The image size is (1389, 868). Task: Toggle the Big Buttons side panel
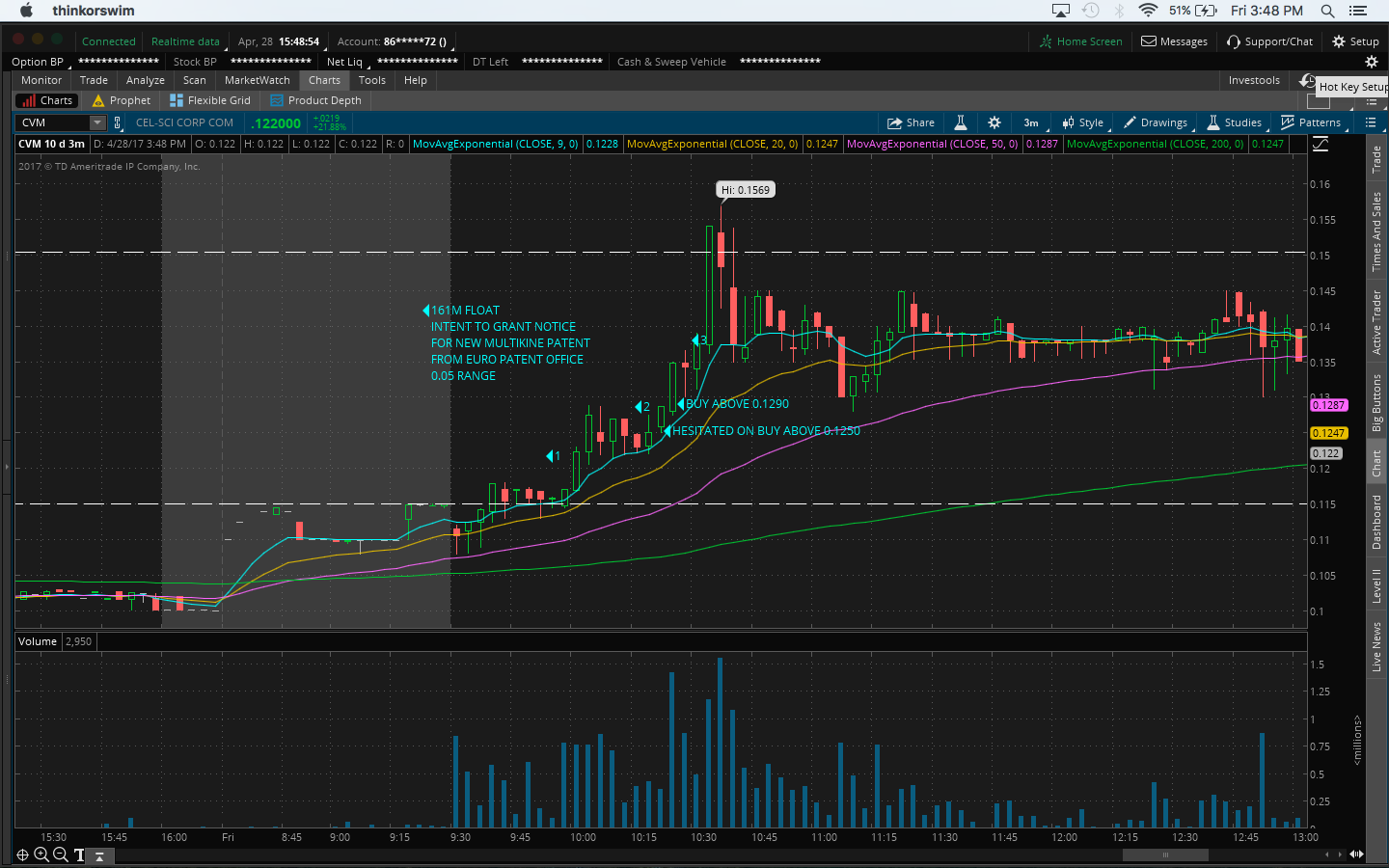1376,402
